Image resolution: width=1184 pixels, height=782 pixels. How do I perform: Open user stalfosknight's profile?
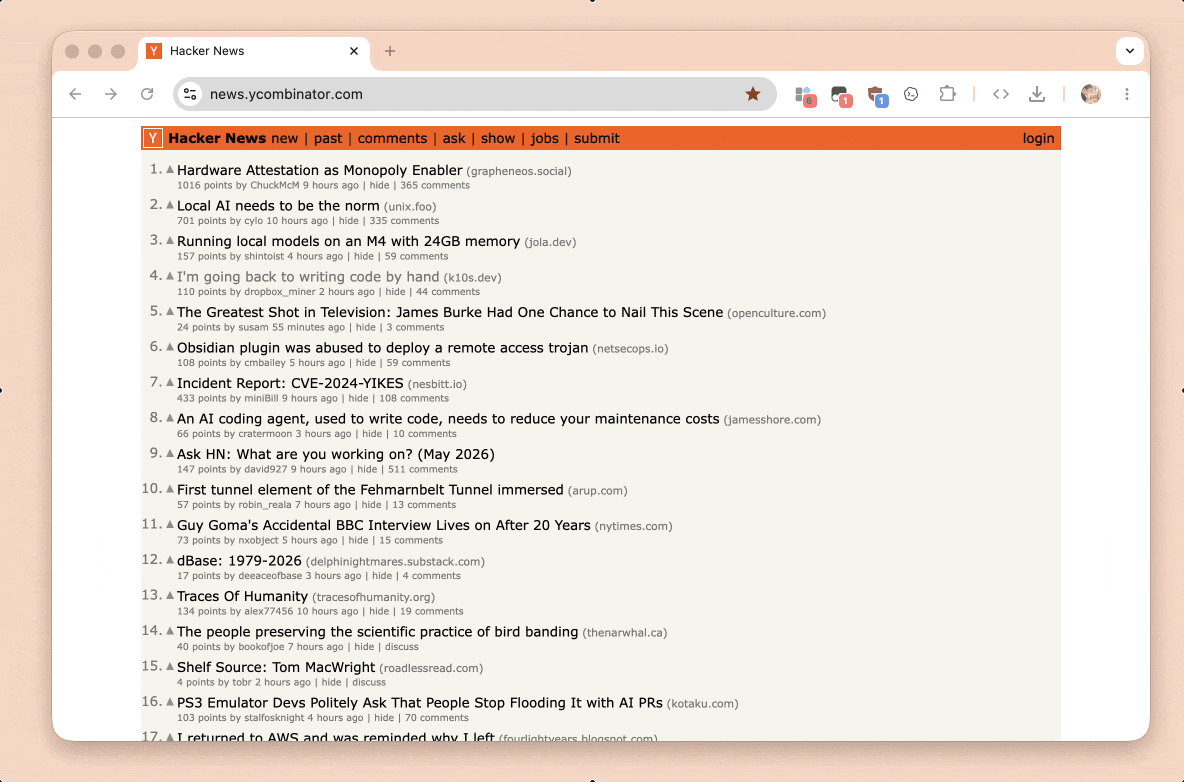click(274, 717)
